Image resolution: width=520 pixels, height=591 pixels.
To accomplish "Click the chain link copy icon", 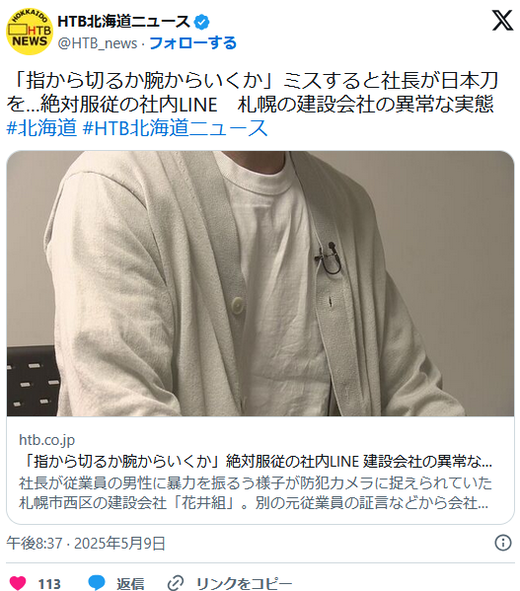I will pyautogui.click(x=176, y=583).
